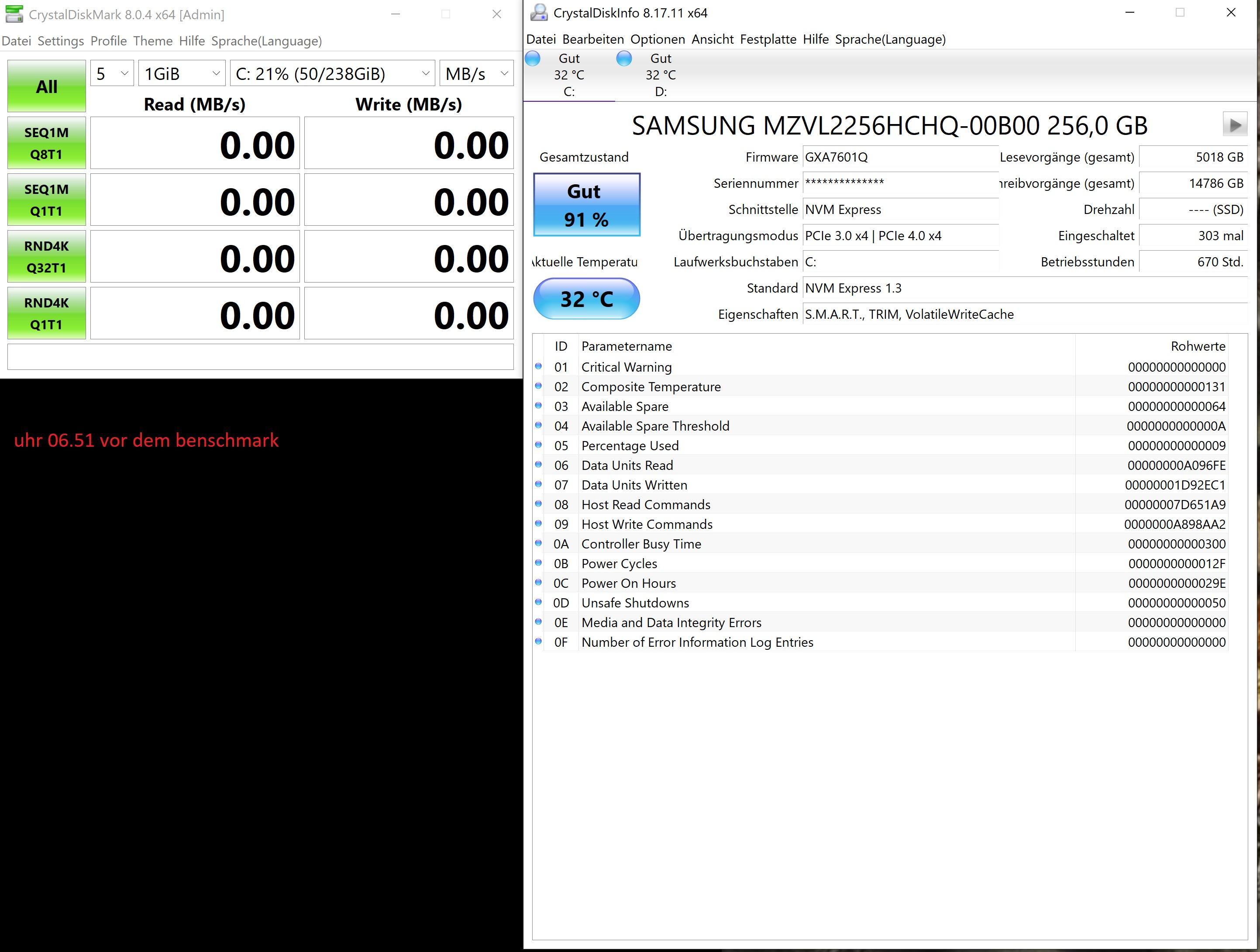Click the Gut 91 % health status button
This screenshot has width=1260, height=952.
pyautogui.click(x=587, y=204)
